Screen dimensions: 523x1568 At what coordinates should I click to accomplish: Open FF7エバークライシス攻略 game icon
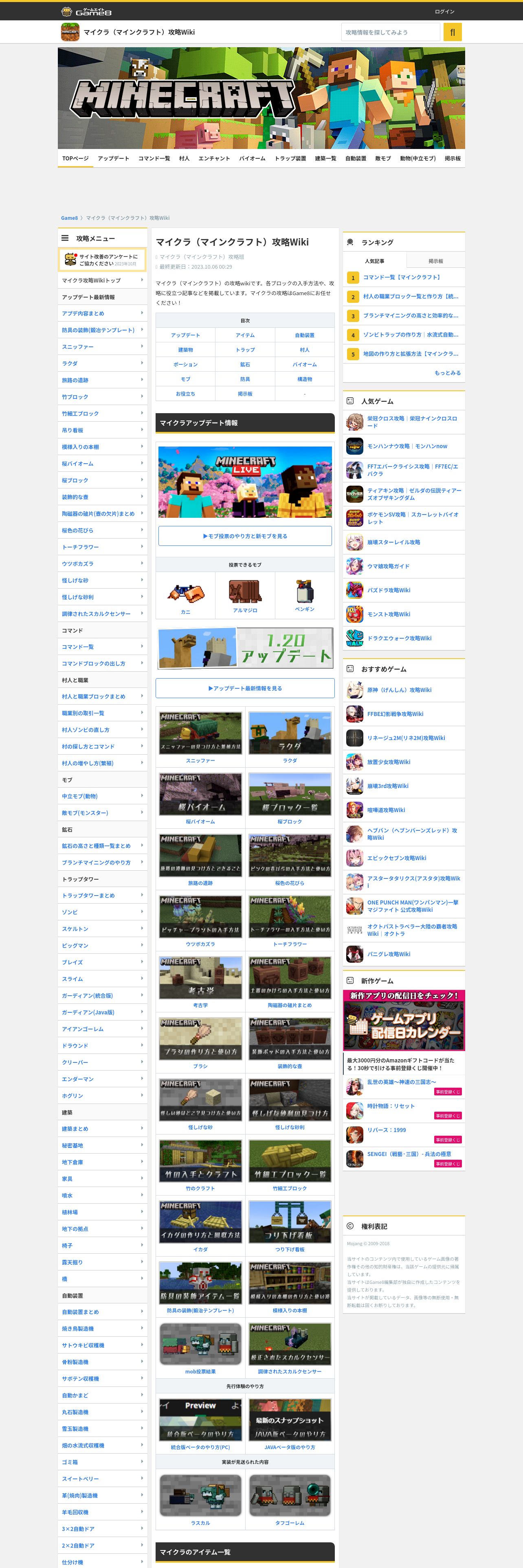point(354,470)
